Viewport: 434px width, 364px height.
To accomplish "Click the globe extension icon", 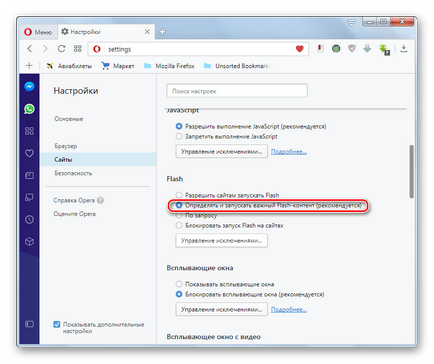I will (x=336, y=49).
